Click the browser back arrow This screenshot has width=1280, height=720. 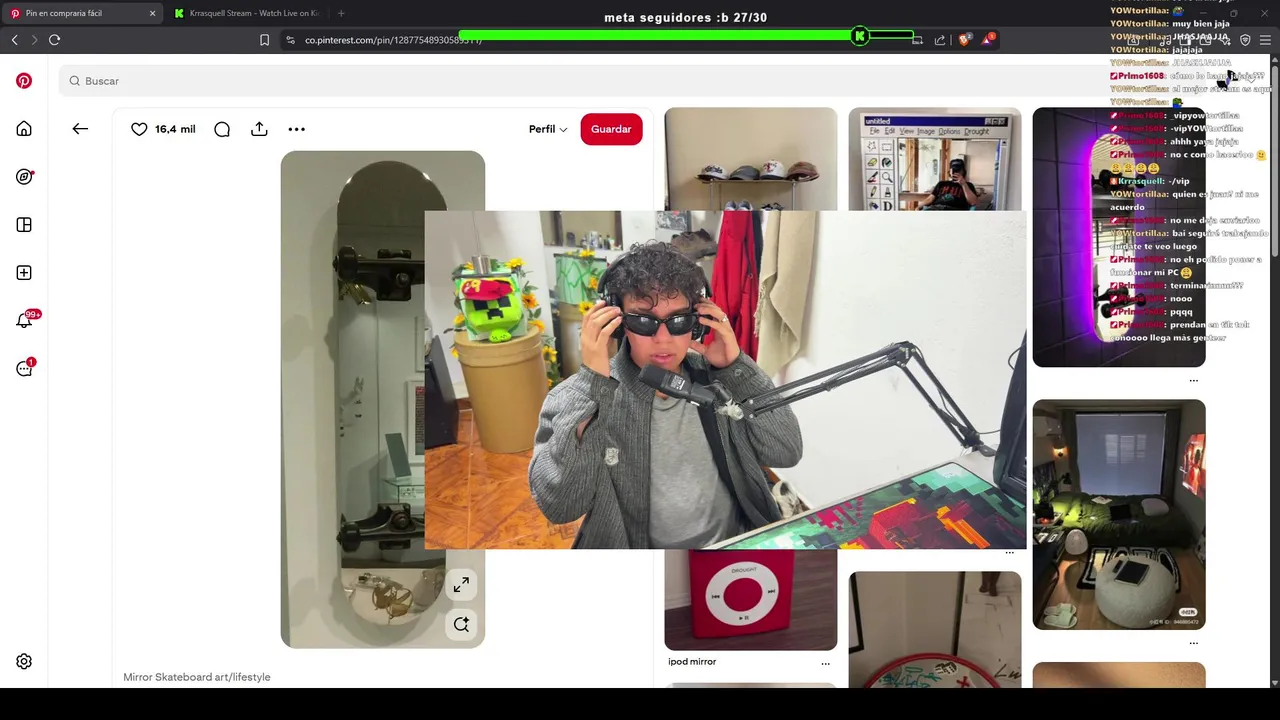point(14,40)
